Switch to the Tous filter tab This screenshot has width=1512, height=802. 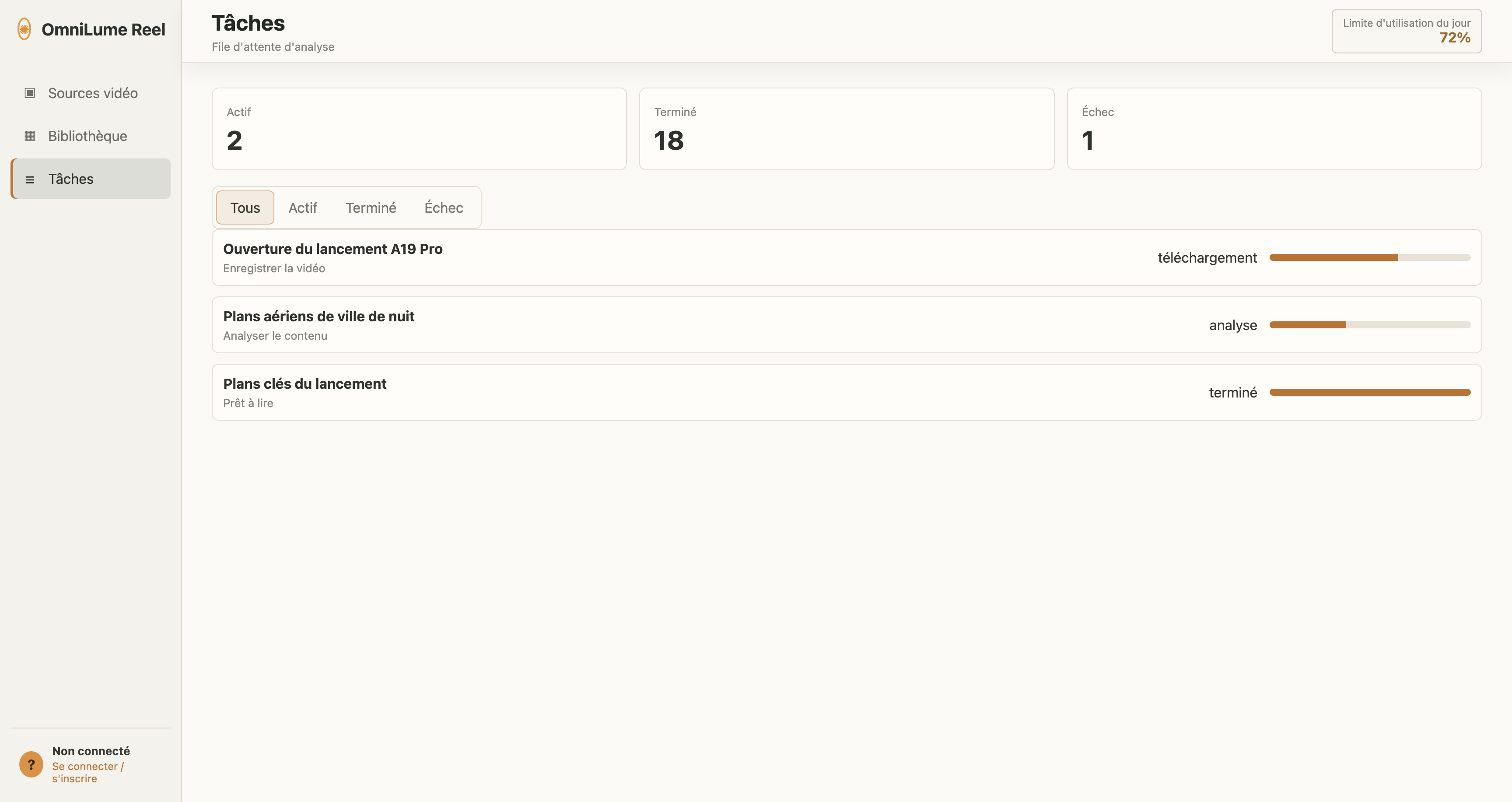[x=245, y=207]
